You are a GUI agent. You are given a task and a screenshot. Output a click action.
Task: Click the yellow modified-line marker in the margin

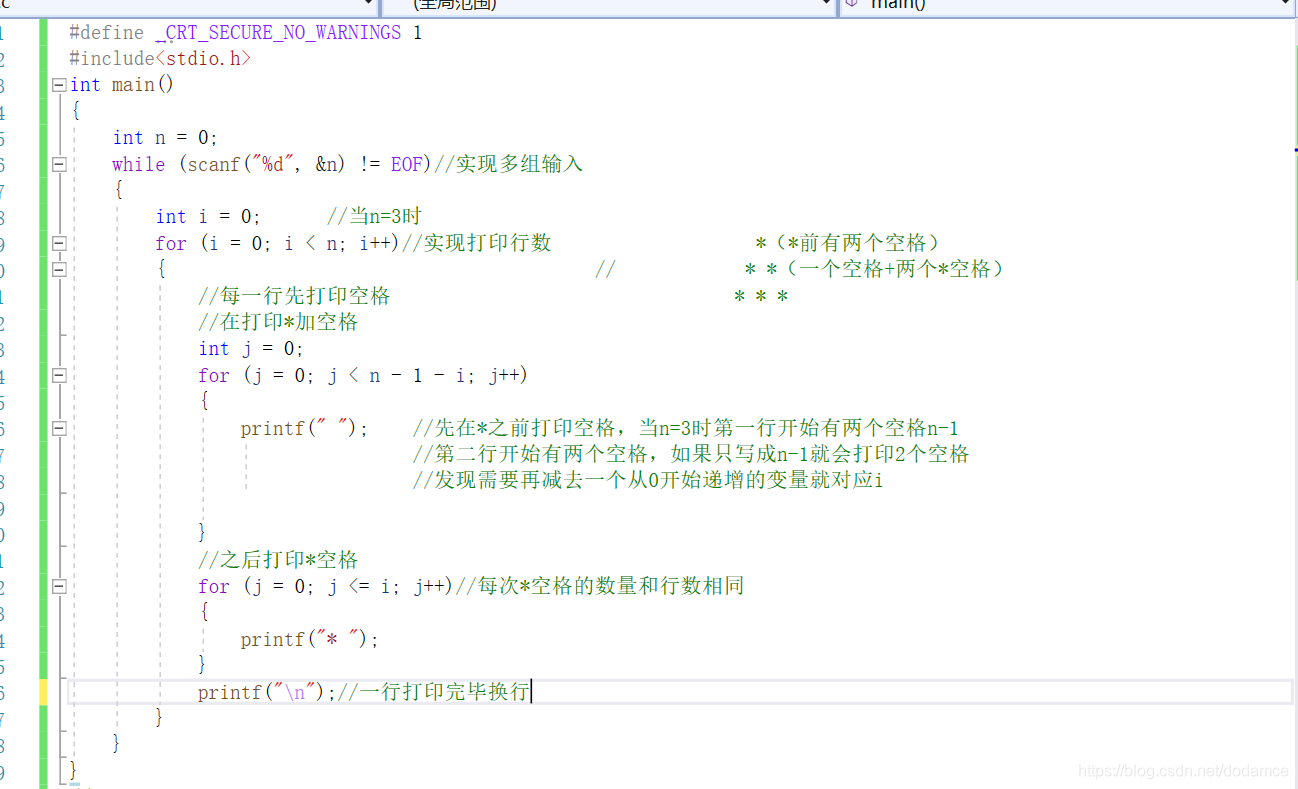pyautogui.click(x=44, y=691)
